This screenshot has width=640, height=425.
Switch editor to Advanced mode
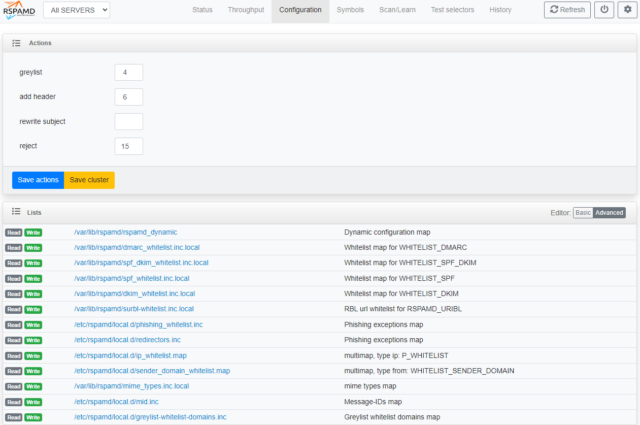(x=609, y=213)
